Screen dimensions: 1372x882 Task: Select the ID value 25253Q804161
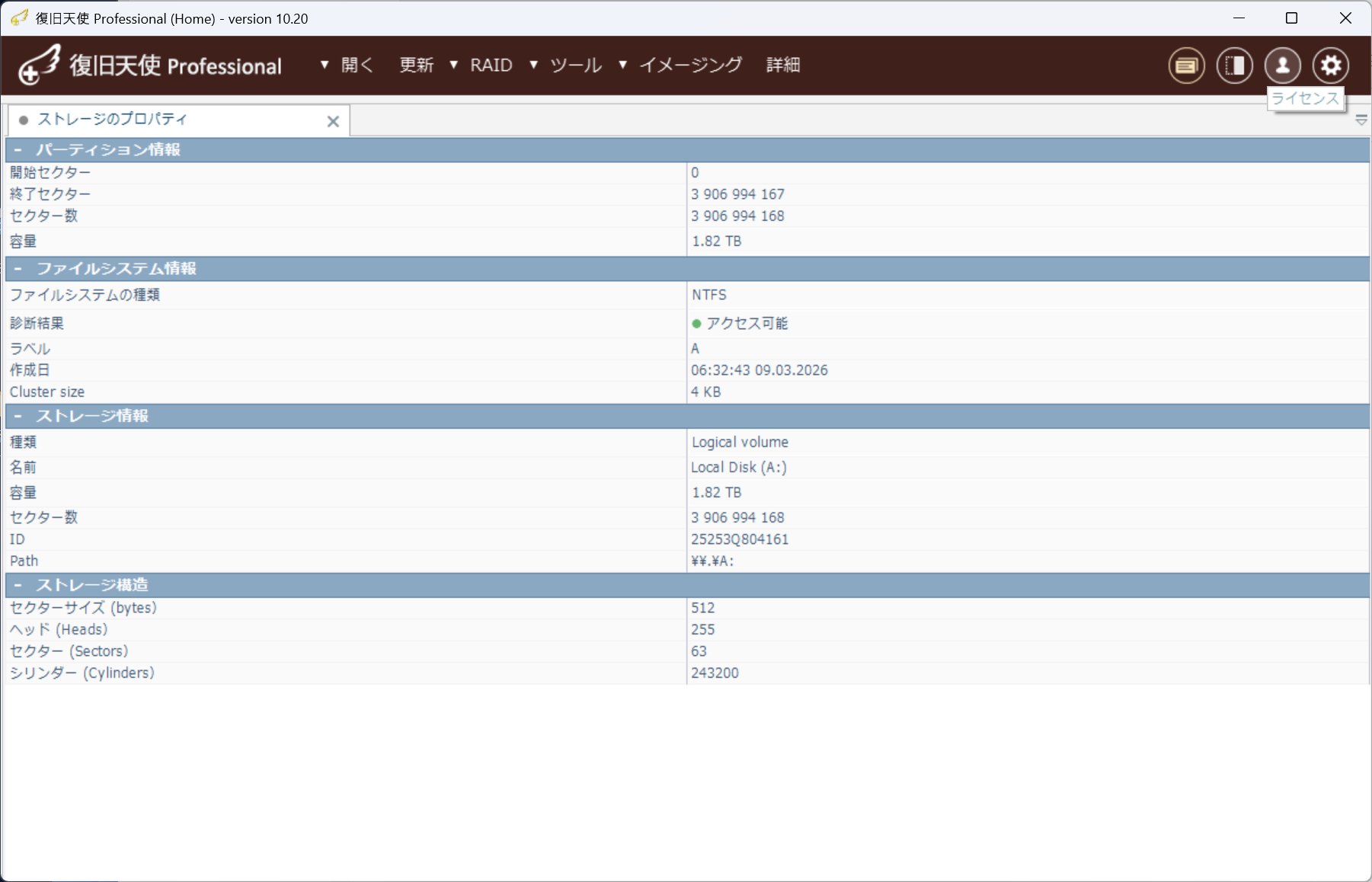(x=740, y=540)
